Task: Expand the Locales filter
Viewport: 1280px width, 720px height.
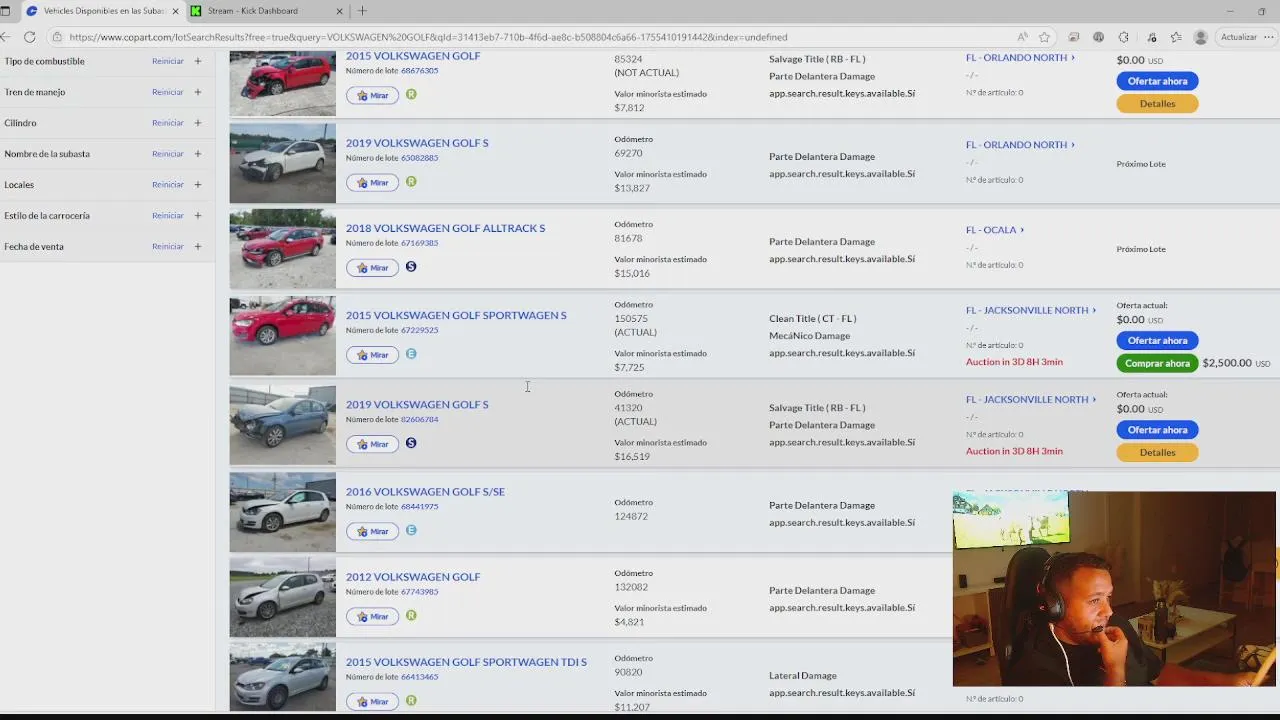Action: (198, 184)
